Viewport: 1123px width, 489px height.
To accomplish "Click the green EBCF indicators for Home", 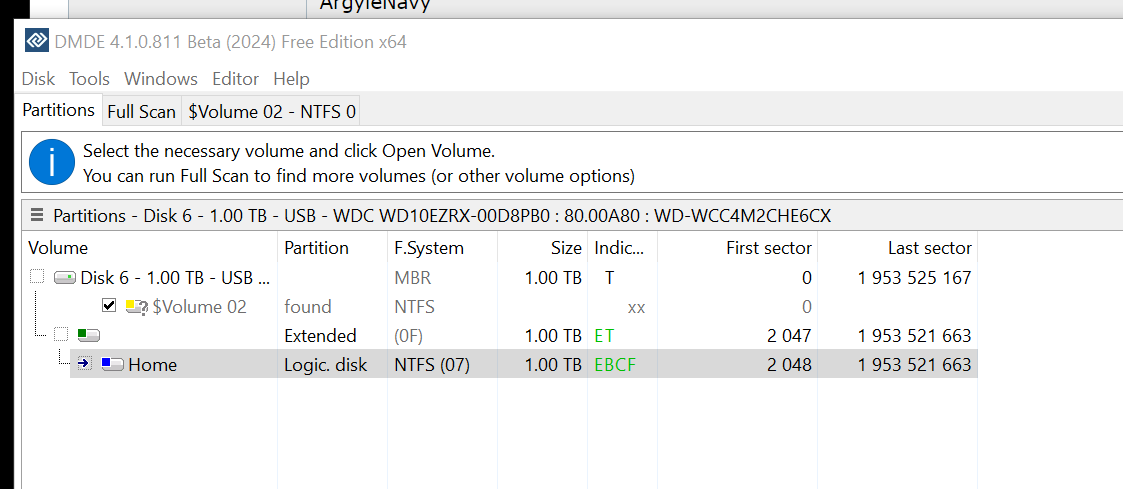I will point(615,364).
